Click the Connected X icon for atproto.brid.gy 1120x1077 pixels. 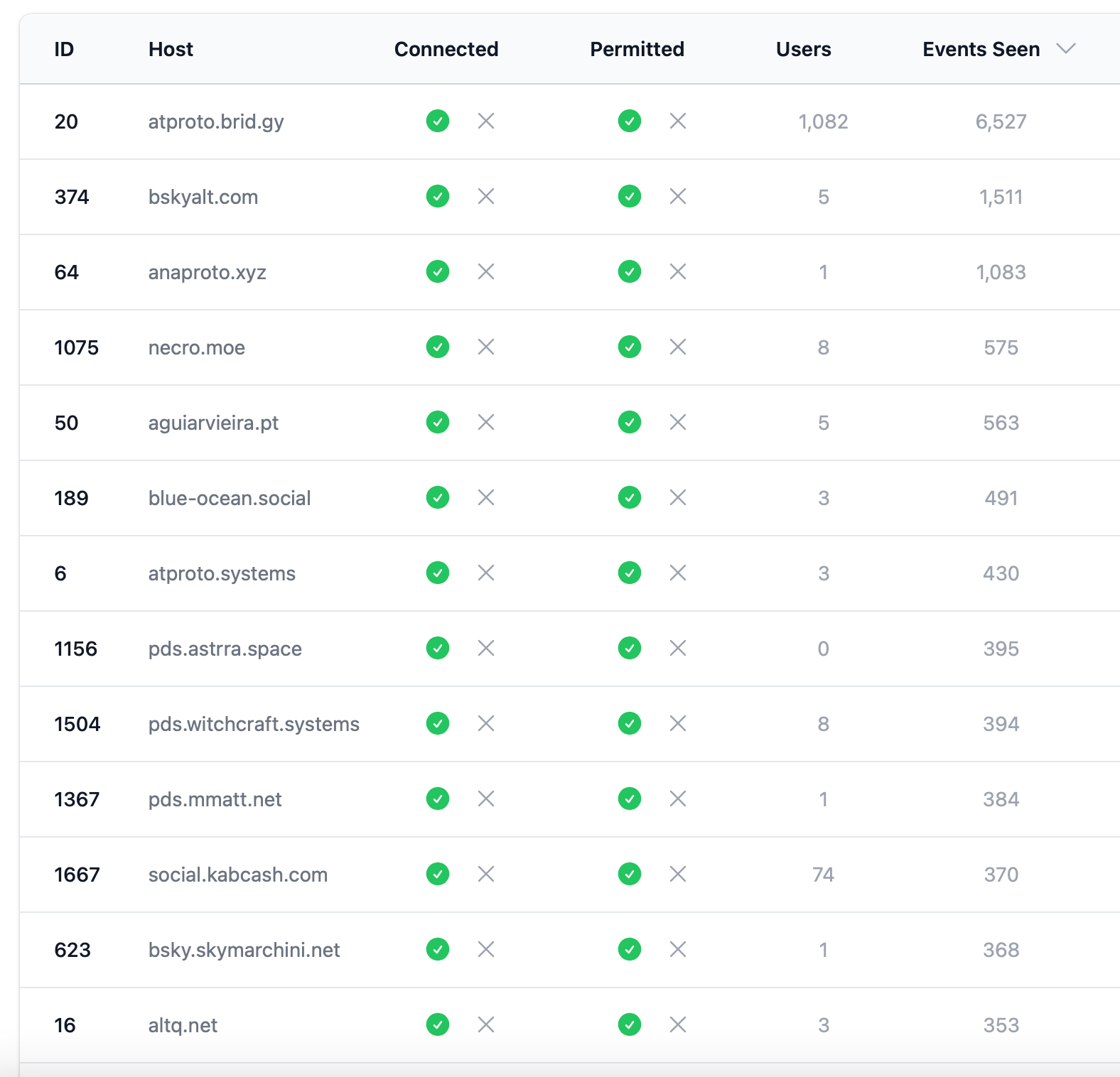pos(486,121)
